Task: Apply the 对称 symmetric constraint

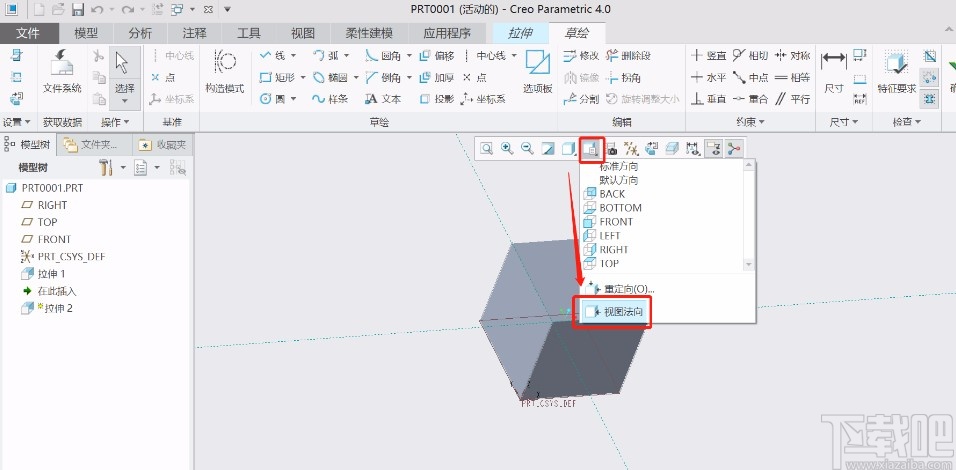Action: tap(792, 55)
